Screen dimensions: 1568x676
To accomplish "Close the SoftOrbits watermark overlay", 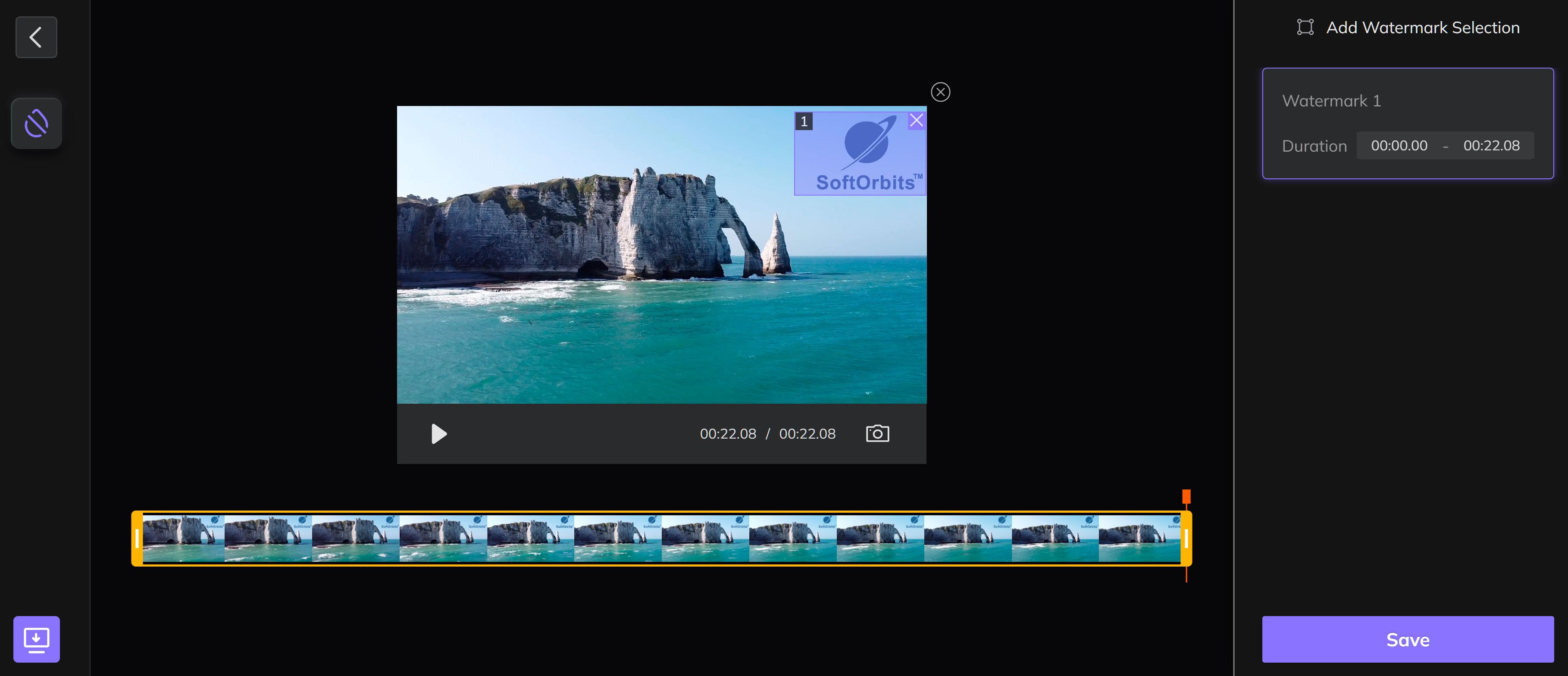I will tap(916, 120).
